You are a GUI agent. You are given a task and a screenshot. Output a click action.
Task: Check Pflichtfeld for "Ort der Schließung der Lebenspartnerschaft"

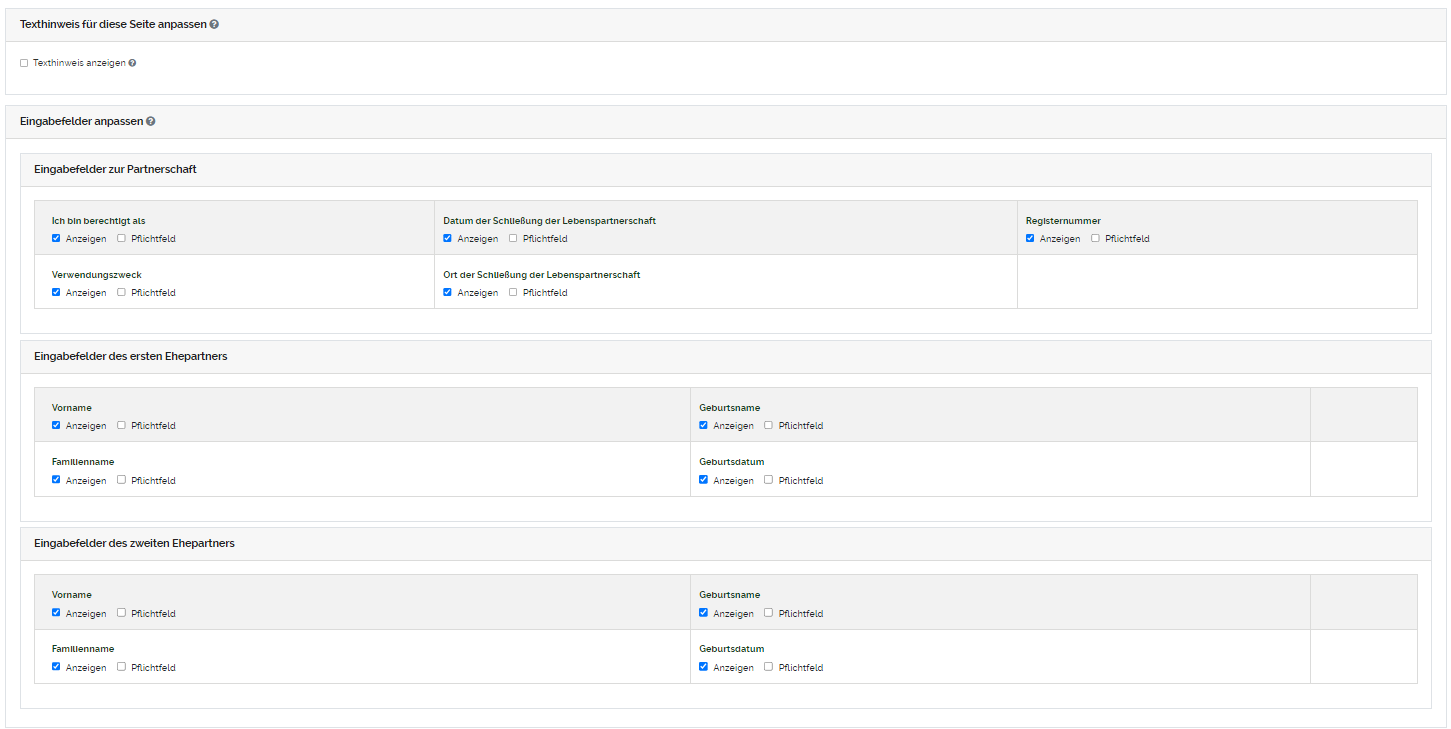tap(512, 291)
